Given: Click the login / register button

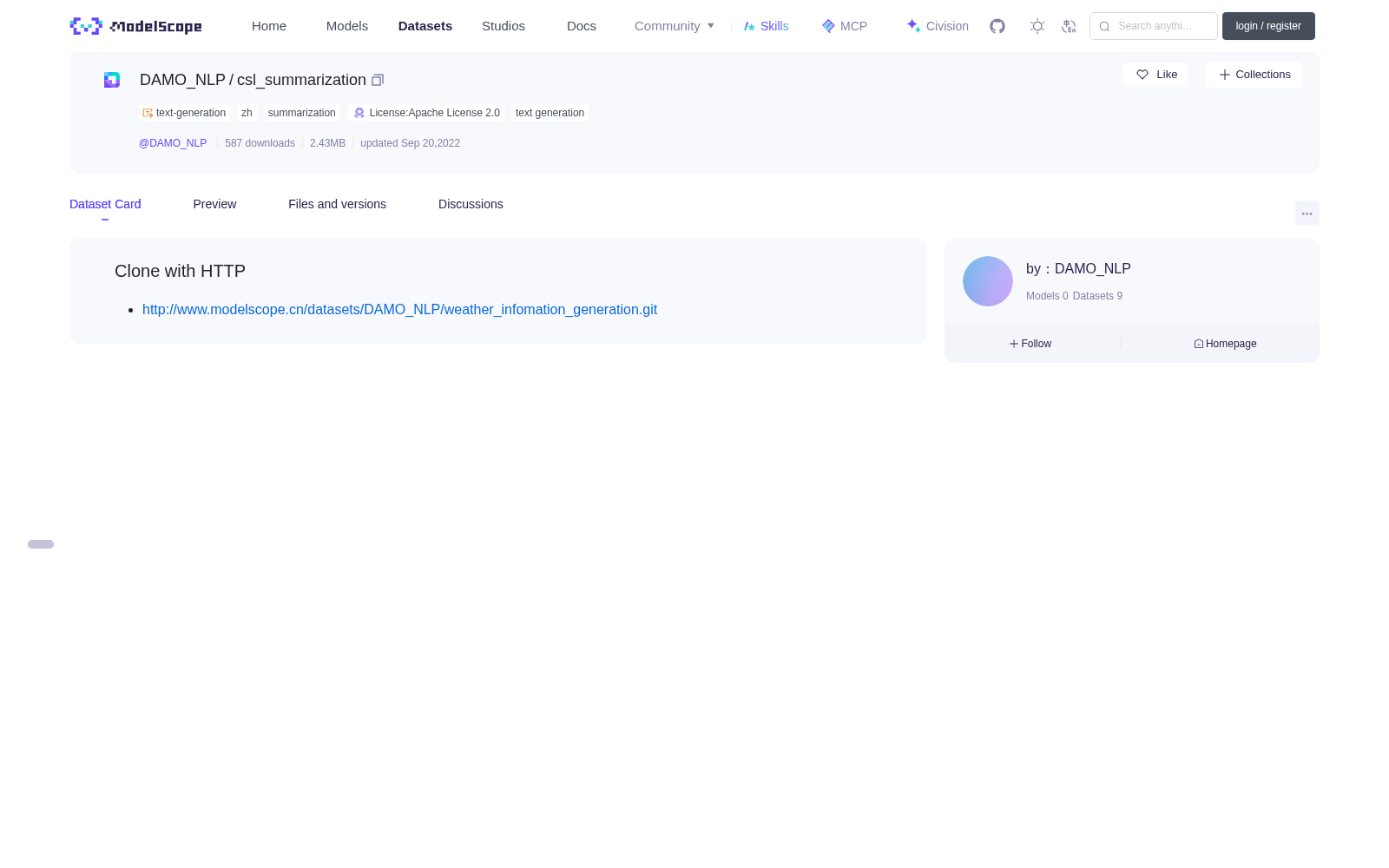Looking at the screenshot, I should (x=1268, y=26).
